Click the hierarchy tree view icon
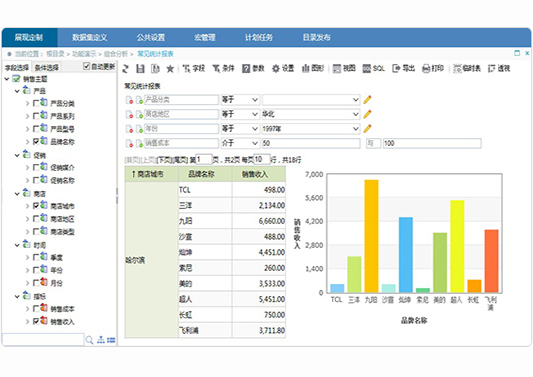The width and height of the screenshot is (533, 377). [101, 340]
